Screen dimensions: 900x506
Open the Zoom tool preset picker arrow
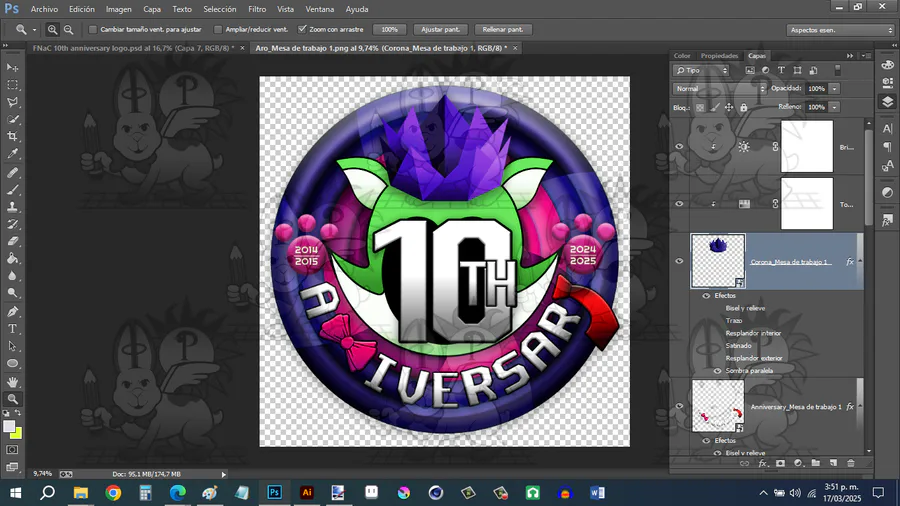point(34,30)
